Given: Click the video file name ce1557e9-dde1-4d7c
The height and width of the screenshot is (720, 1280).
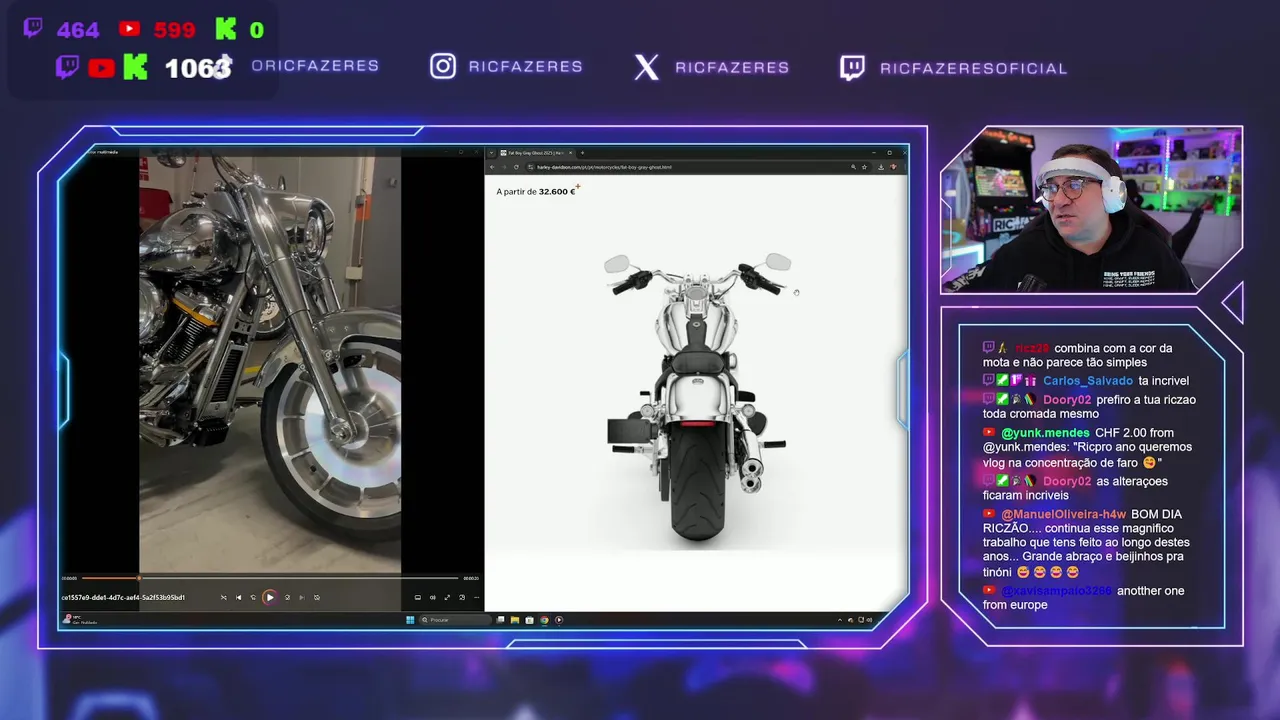Looking at the screenshot, I should coord(123,597).
